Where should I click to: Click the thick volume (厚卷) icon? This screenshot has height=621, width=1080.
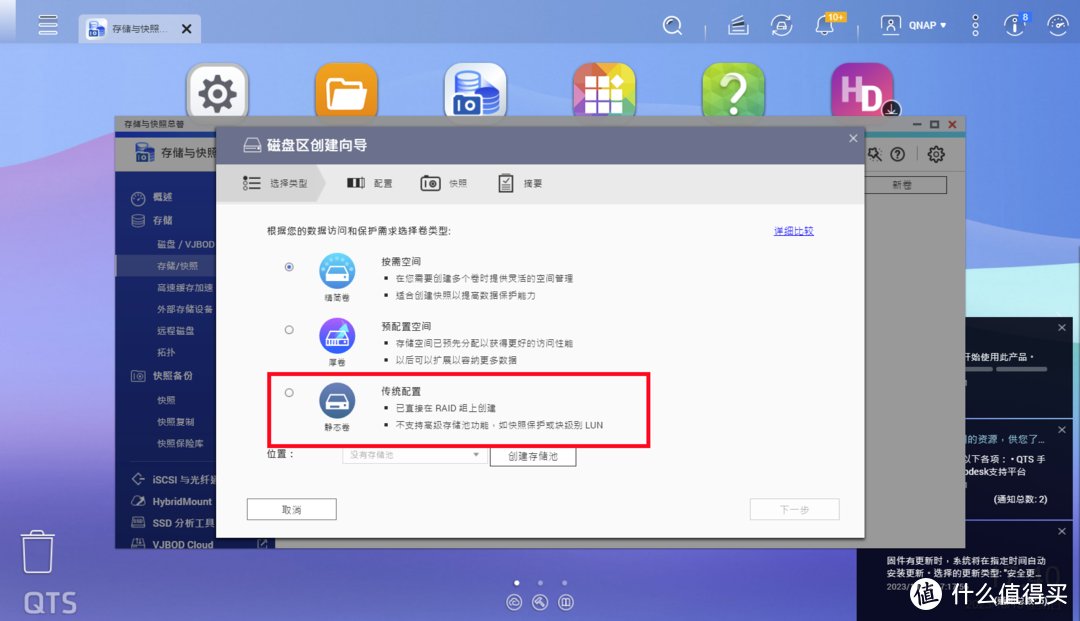(x=338, y=335)
